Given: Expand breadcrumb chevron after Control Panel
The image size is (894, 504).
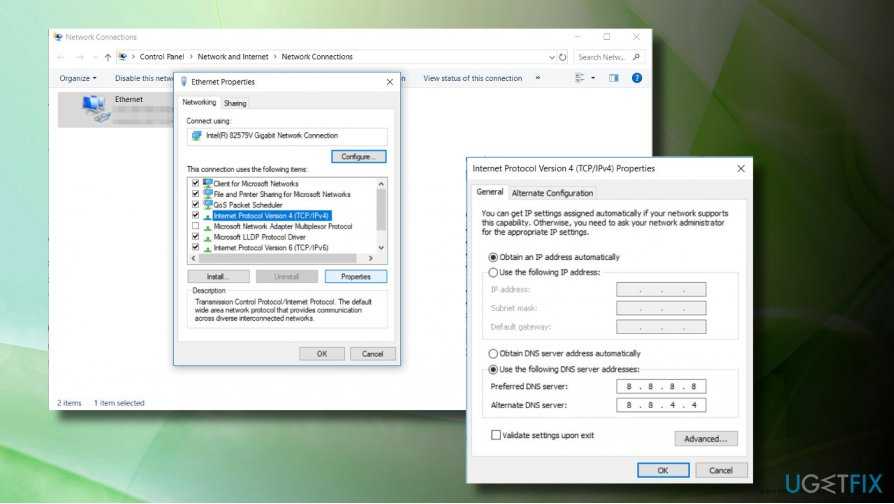Looking at the screenshot, I should coord(191,57).
